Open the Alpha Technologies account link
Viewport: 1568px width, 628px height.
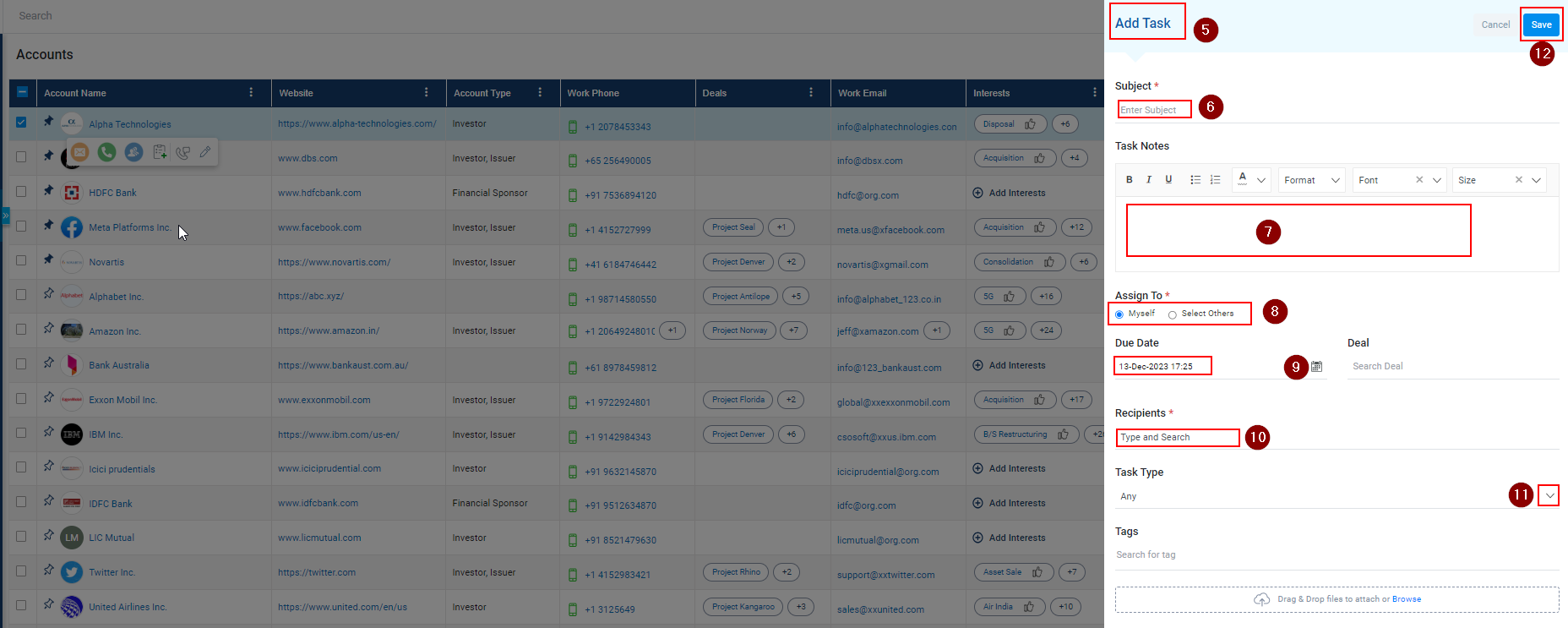(x=130, y=124)
